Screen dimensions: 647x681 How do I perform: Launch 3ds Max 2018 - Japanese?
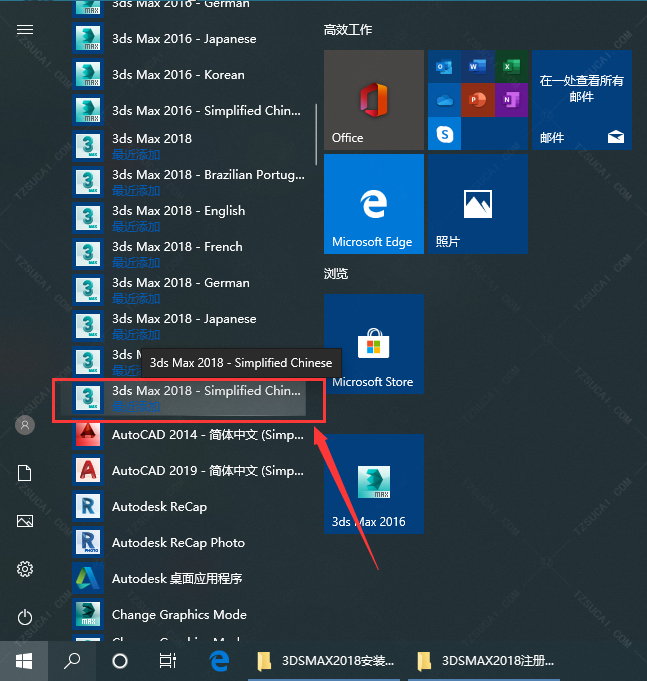coord(189,327)
